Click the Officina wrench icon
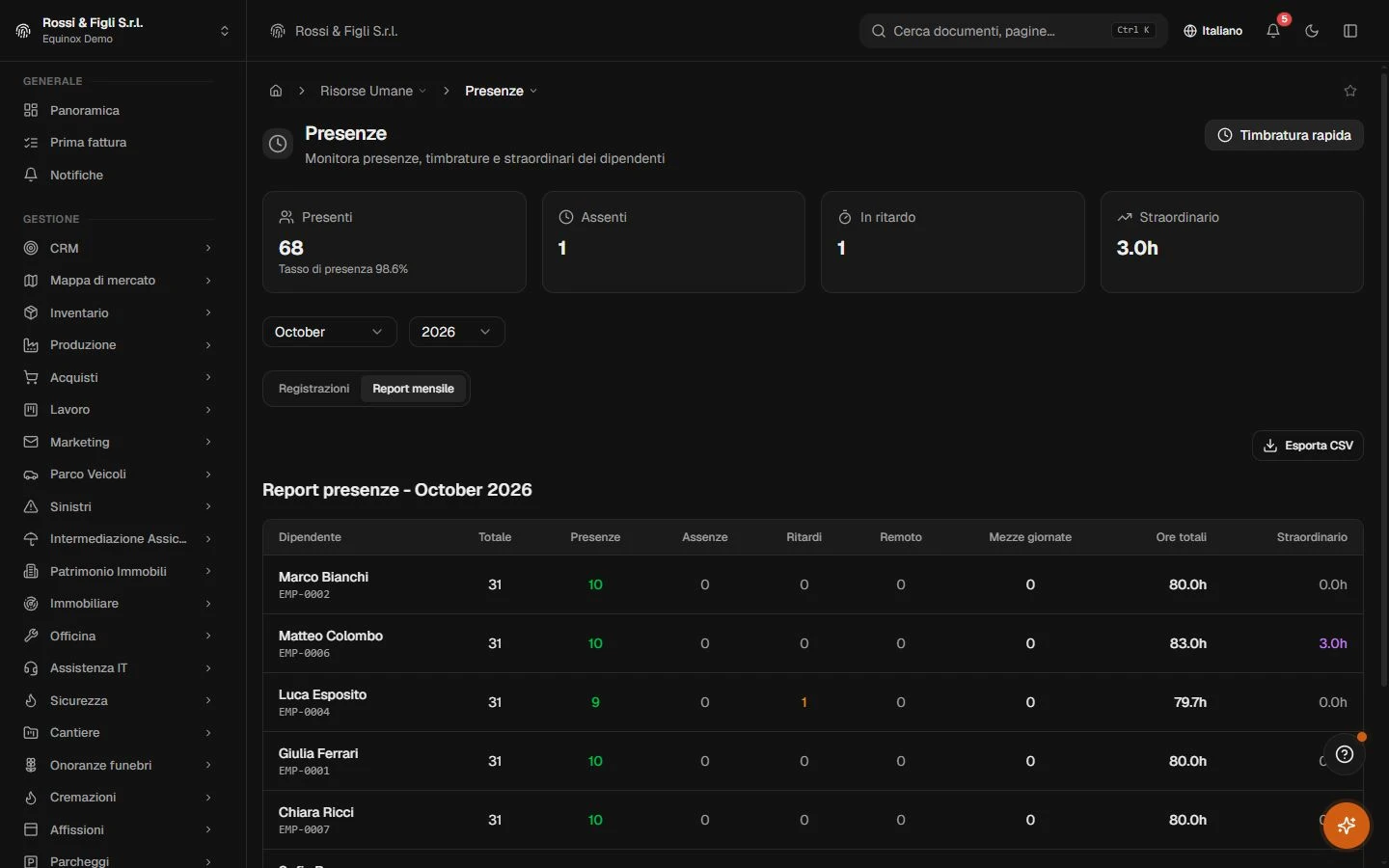The width and height of the screenshot is (1389, 868). tap(31, 636)
